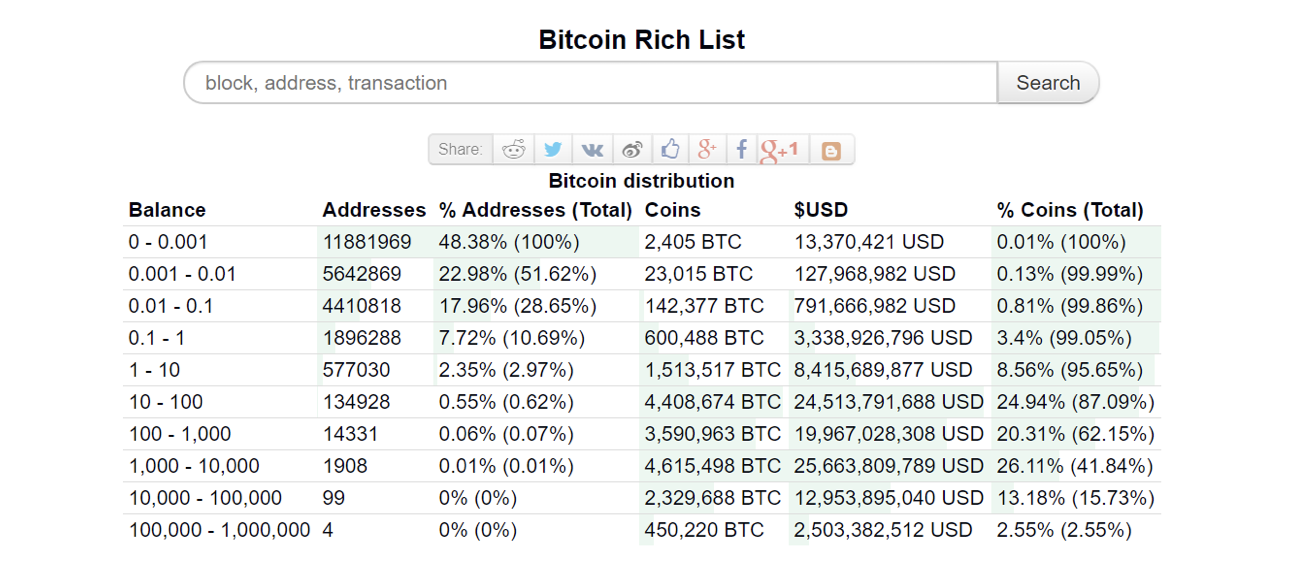Click the % Coins (Total) column header
The width and height of the screenshot is (1310, 562).
(1069, 210)
